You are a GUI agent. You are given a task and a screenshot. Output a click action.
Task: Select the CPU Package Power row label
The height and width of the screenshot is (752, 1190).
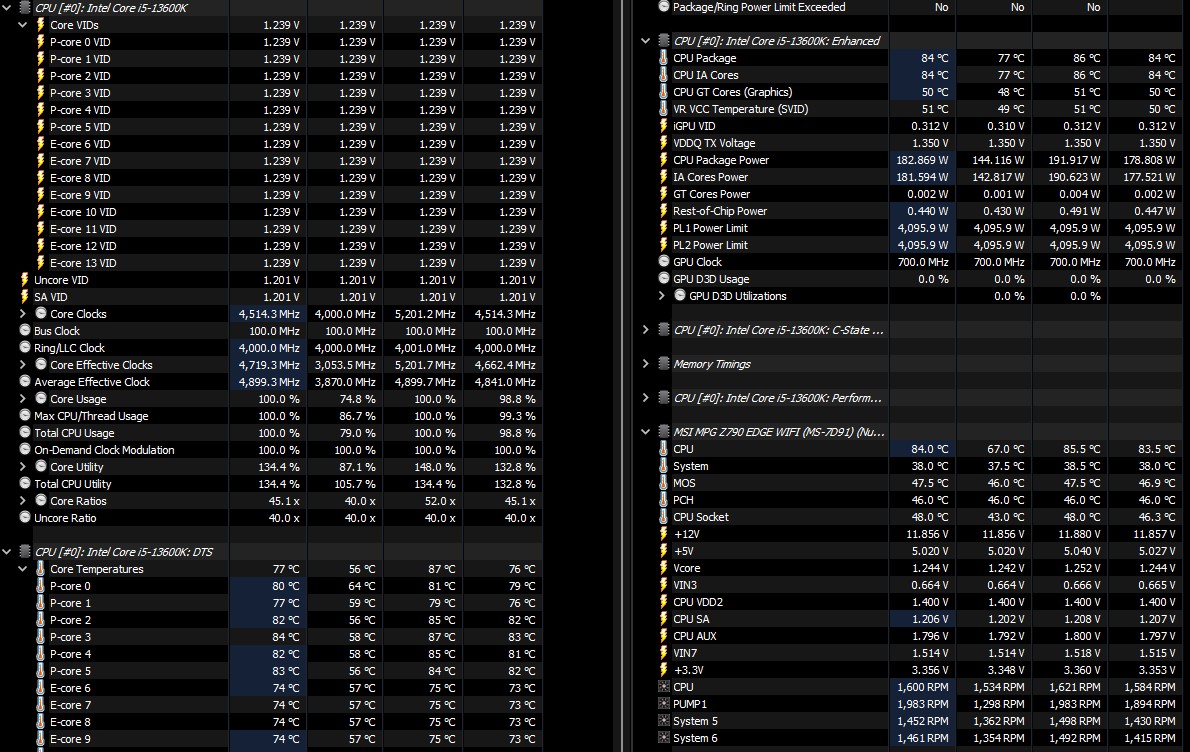pyautogui.click(x=721, y=160)
